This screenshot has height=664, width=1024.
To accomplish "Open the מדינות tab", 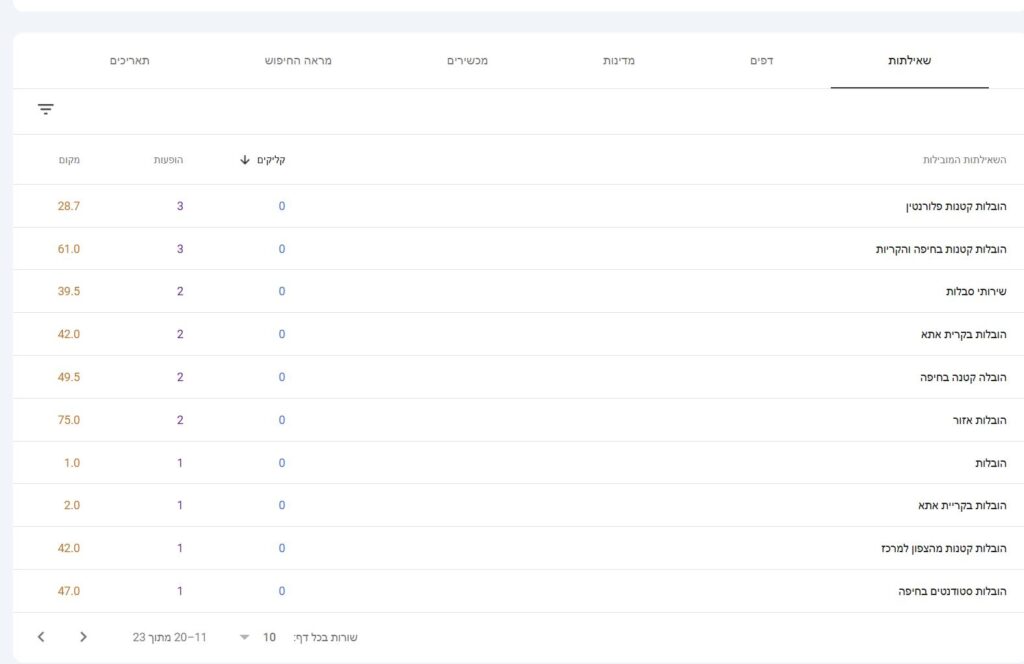I will (x=618, y=61).
